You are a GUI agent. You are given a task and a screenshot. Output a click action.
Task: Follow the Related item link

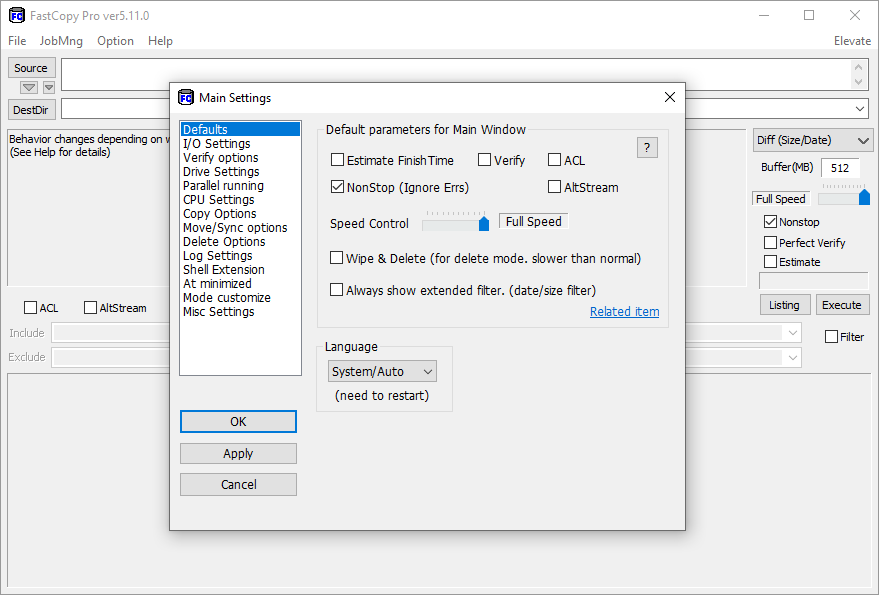[624, 312]
